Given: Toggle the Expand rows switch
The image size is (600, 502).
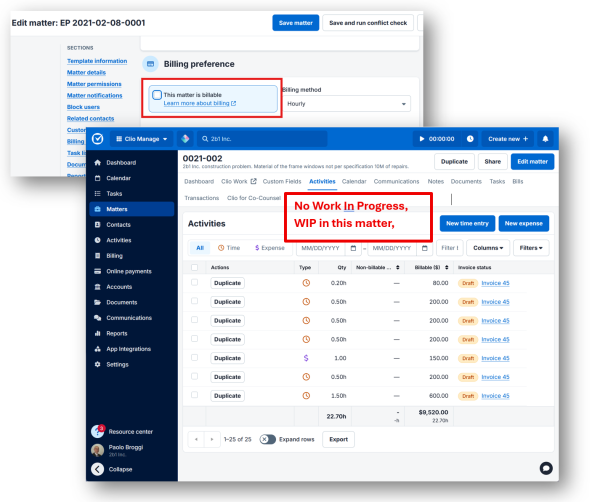Looking at the screenshot, I should click(x=267, y=439).
